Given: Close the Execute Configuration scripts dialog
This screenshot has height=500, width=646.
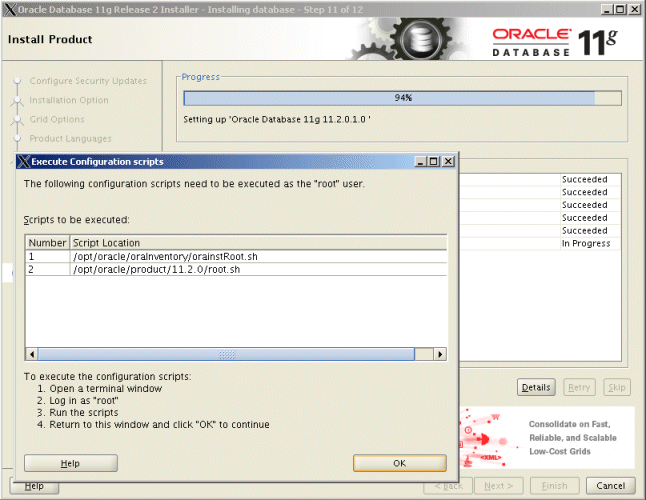Looking at the screenshot, I should pos(448,161).
